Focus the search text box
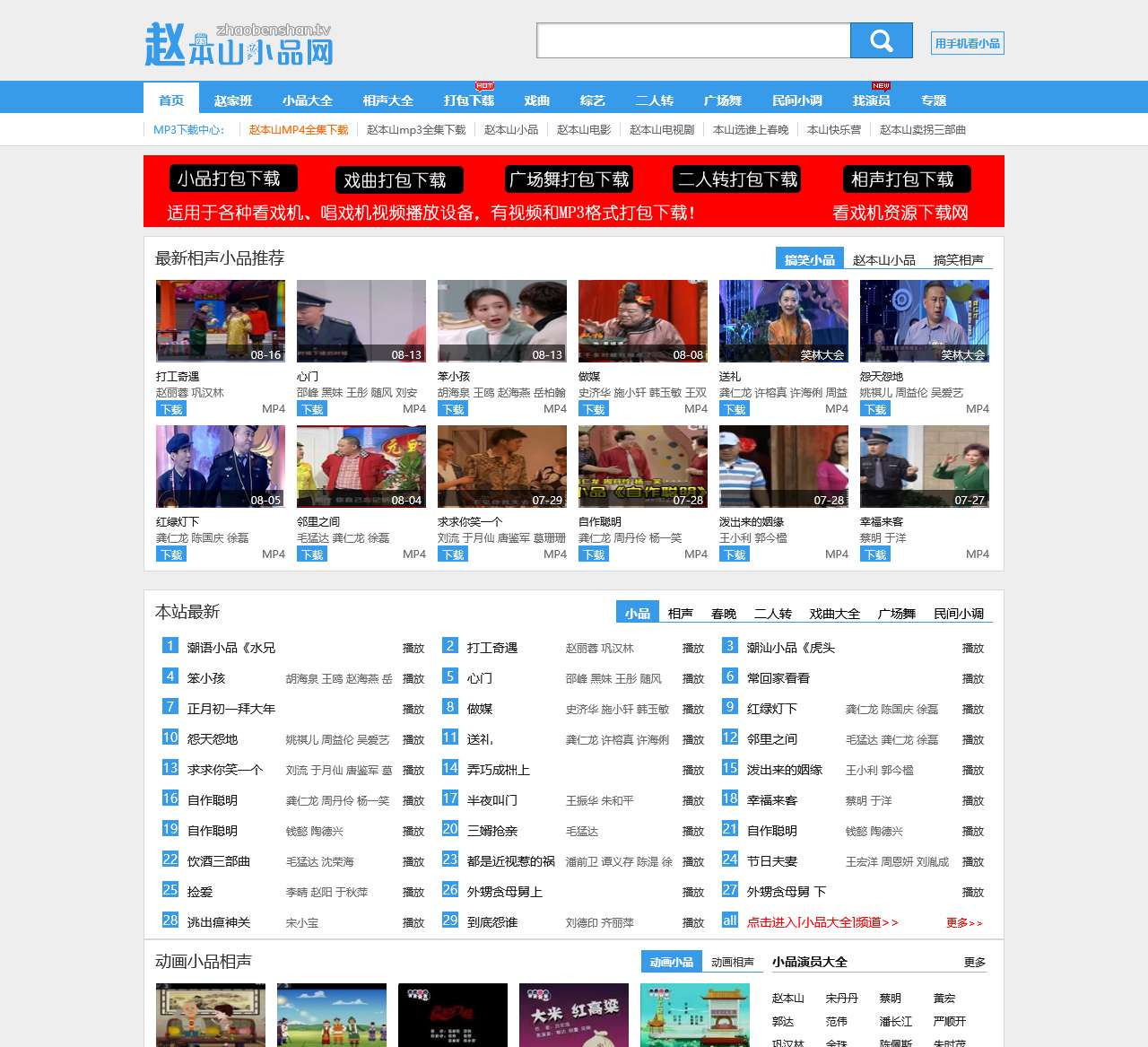Viewport: 1148px width, 1047px height. pos(693,40)
